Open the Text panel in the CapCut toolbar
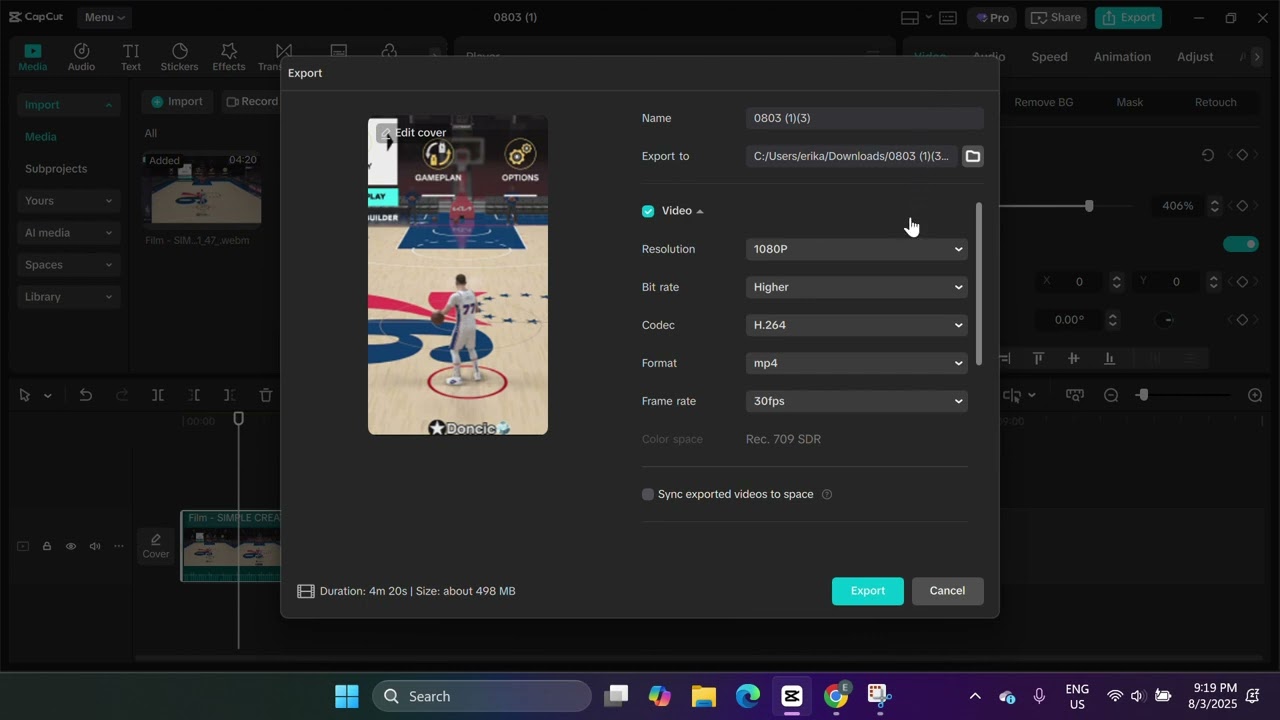The width and height of the screenshot is (1280, 720). [131, 57]
